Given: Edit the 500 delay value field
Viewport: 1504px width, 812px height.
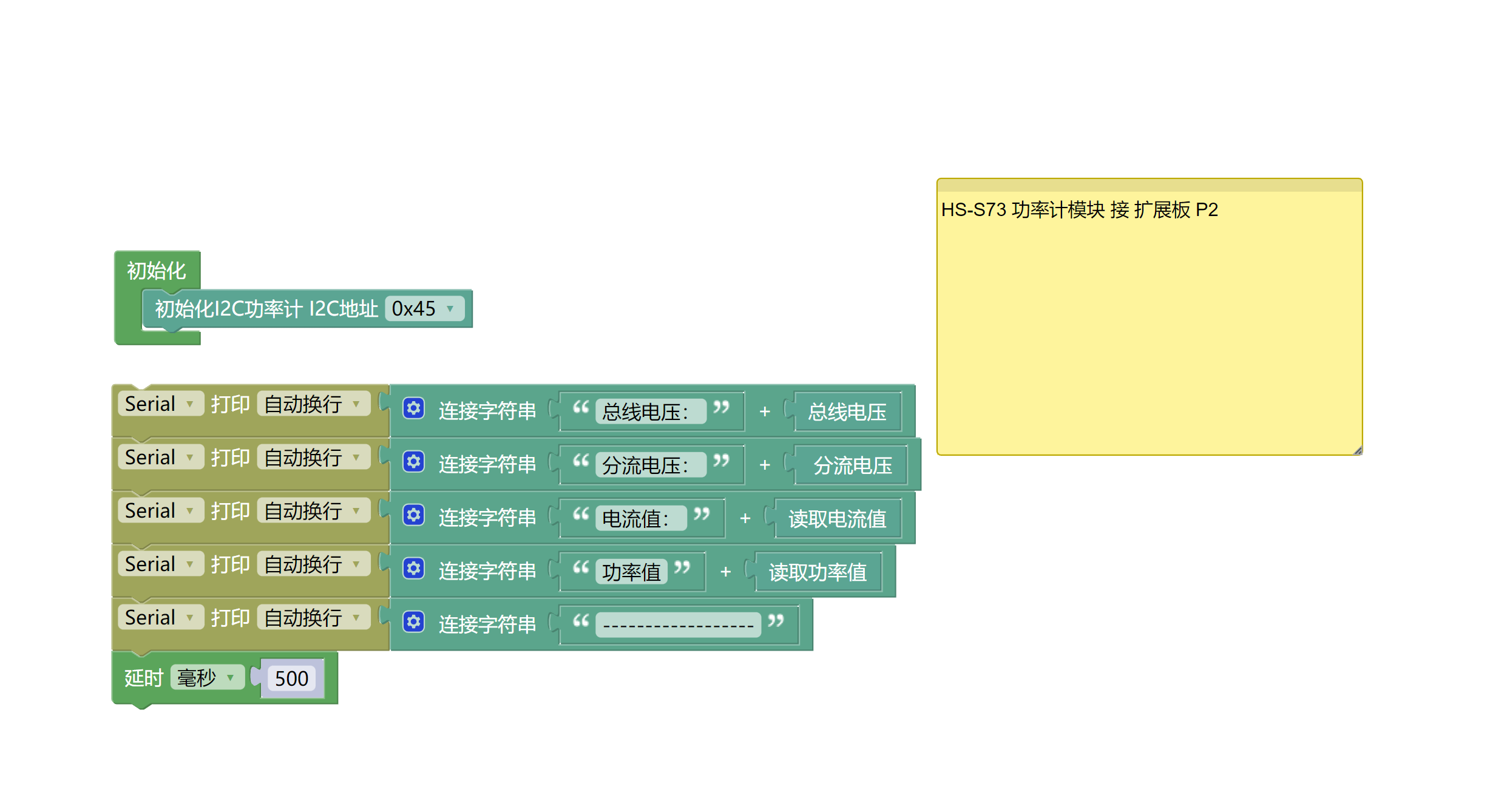Looking at the screenshot, I should 291,678.
